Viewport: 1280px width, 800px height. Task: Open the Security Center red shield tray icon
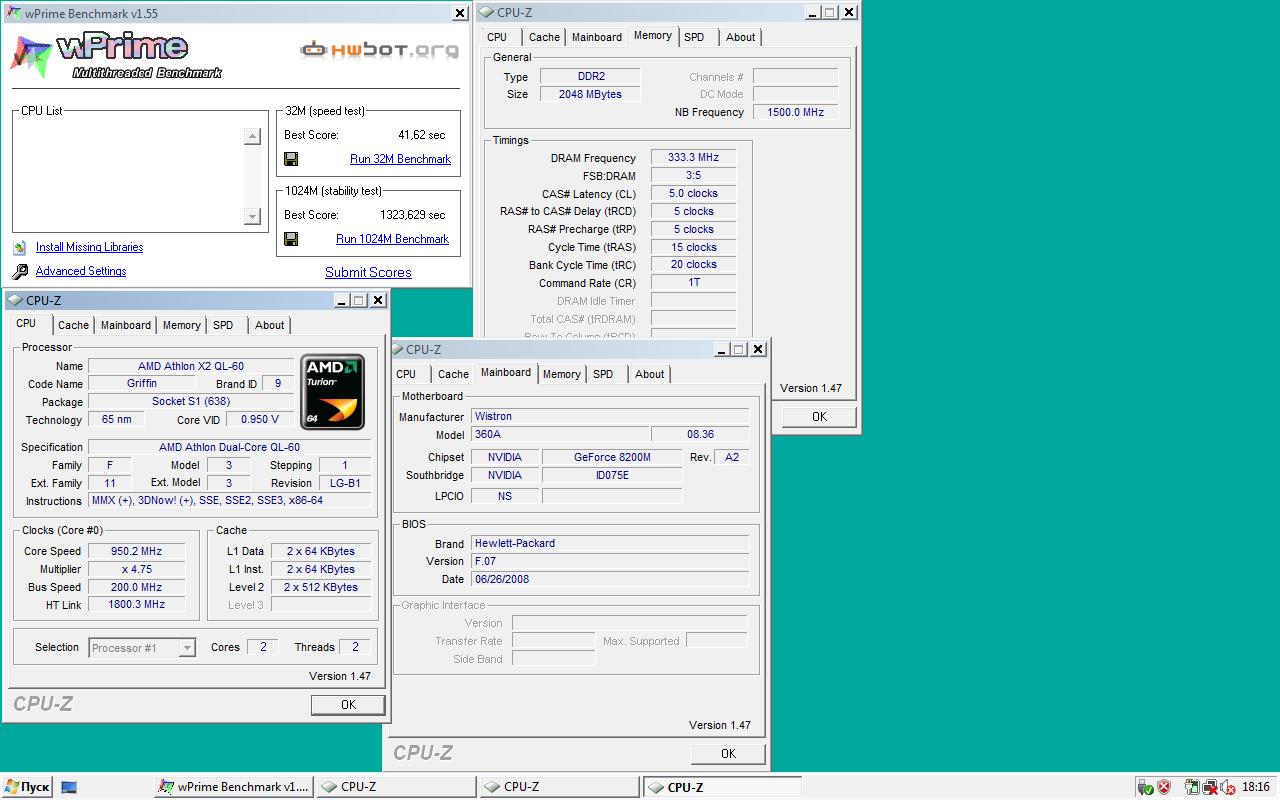(1164, 787)
